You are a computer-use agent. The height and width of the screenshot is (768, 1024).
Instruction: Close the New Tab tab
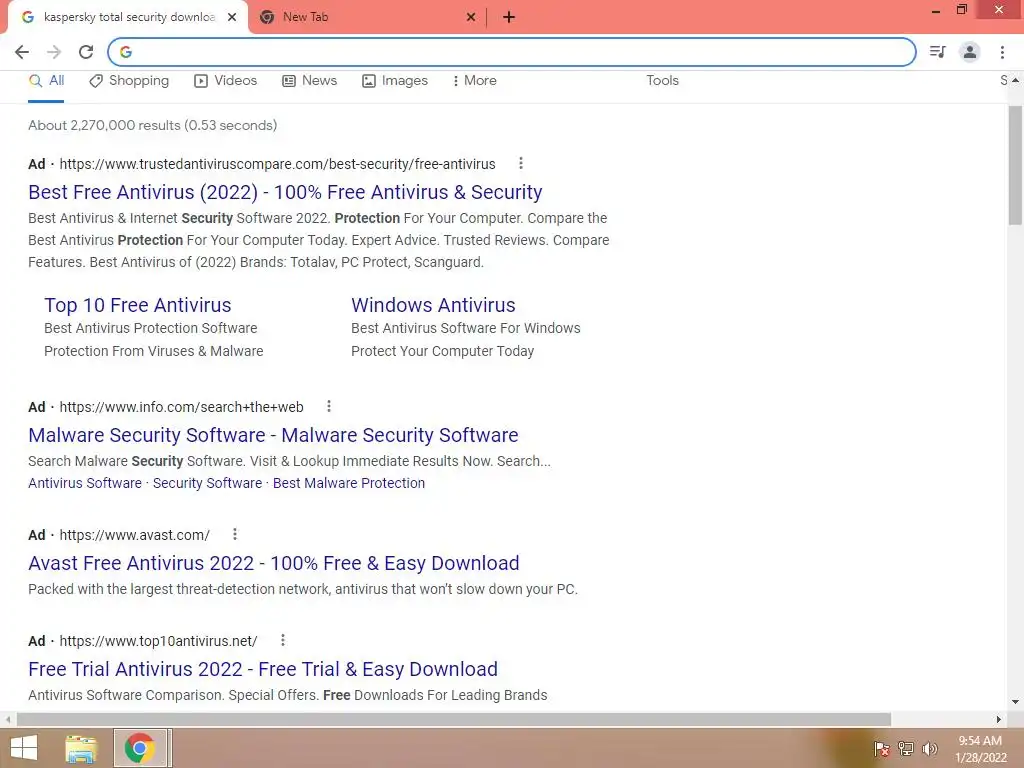[x=471, y=18]
